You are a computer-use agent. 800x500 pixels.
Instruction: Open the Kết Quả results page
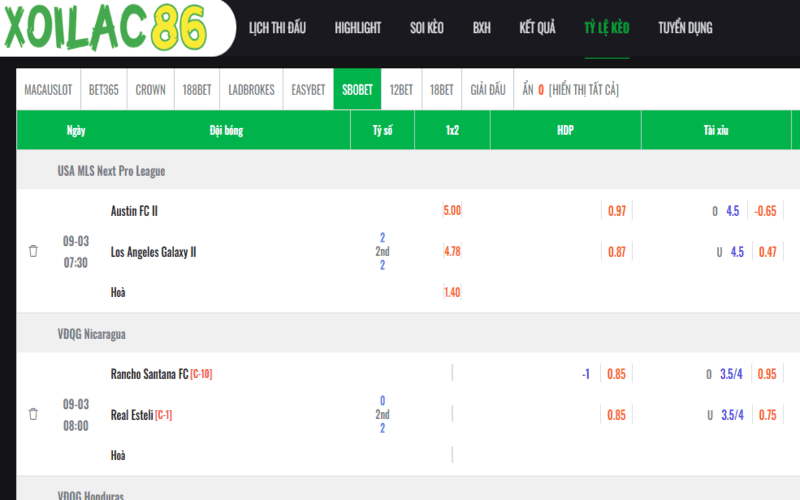(x=538, y=28)
